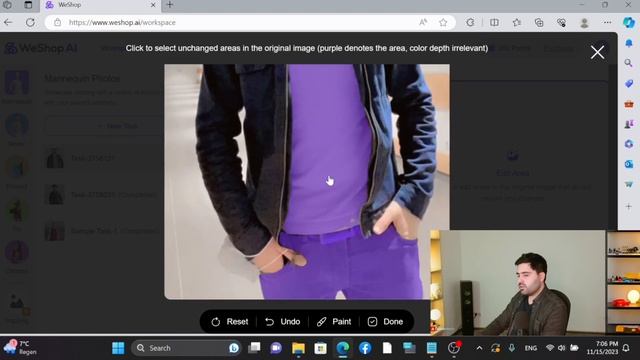Undo the last selection
The width and height of the screenshot is (640, 360).
(x=282, y=322)
